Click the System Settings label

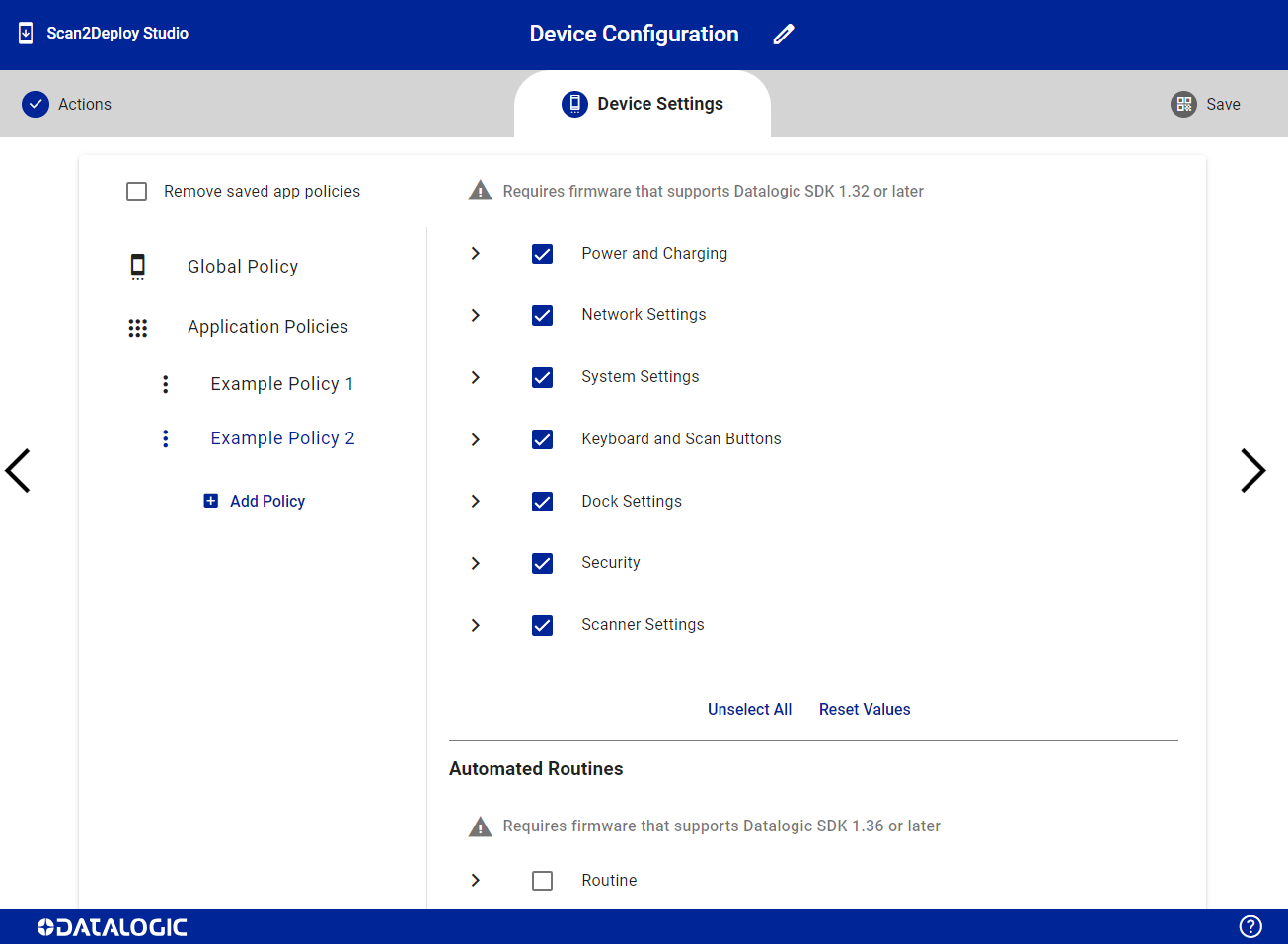[641, 377]
